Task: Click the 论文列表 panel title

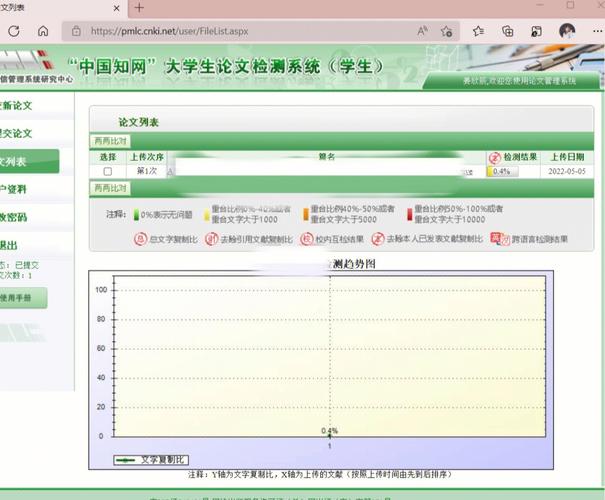Action: tap(139, 122)
